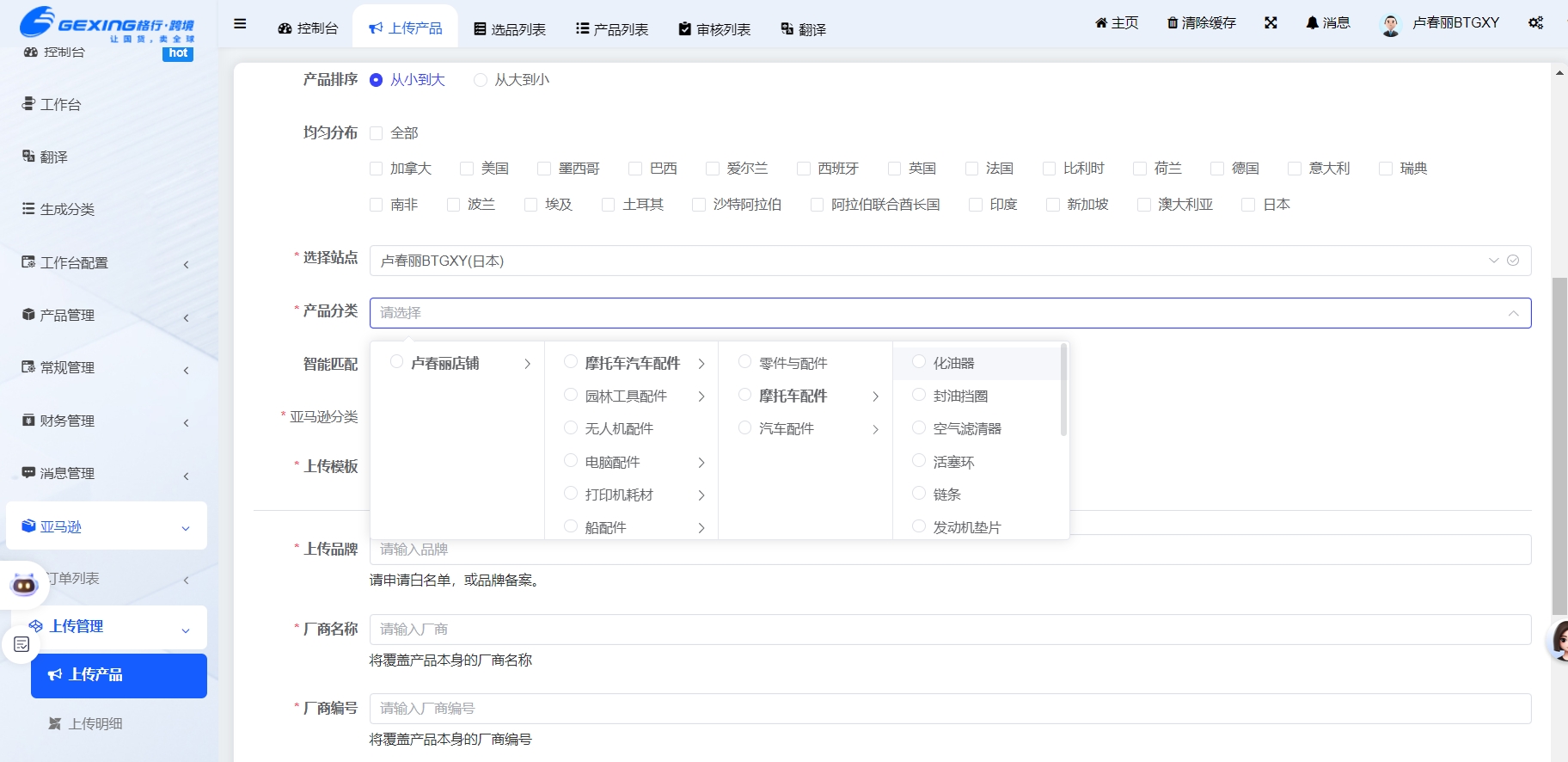Select the 从大到小 sort option
The image size is (1568, 762).
(481, 80)
